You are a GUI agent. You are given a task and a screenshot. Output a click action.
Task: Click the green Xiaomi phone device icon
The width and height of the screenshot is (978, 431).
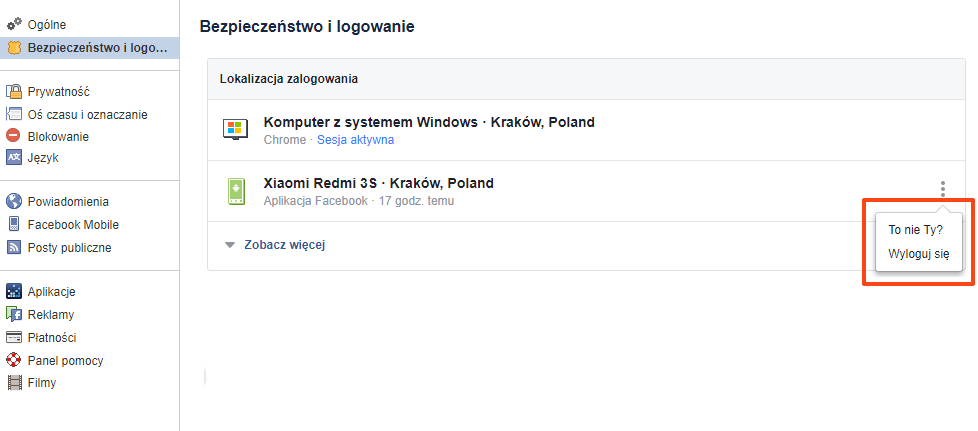pyautogui.click(x=235, y=191)
